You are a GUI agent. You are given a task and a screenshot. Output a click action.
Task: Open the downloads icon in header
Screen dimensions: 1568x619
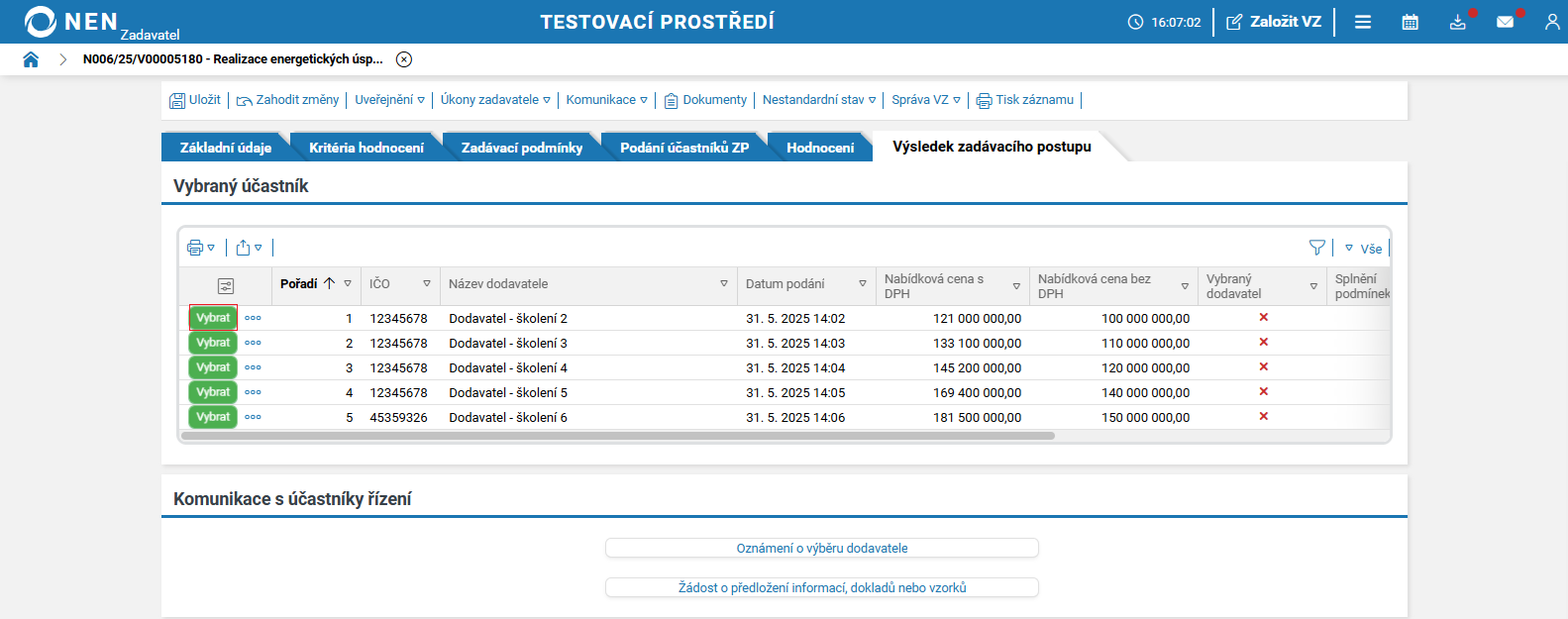pyautogui.click(x=1457, y=22)
